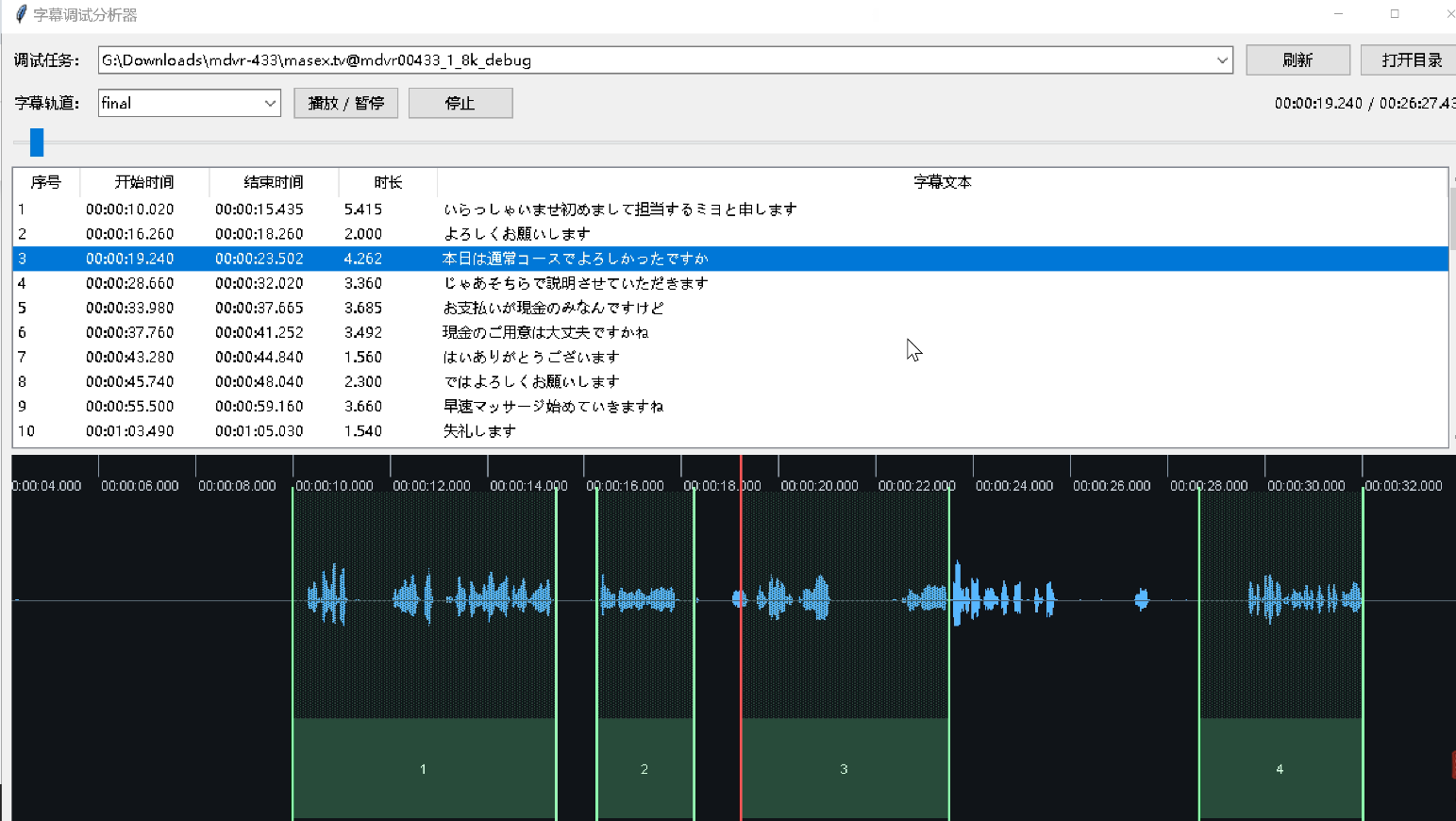
Task: Click end time 00:00:15.435 cell
Action: tap(259, 209)
